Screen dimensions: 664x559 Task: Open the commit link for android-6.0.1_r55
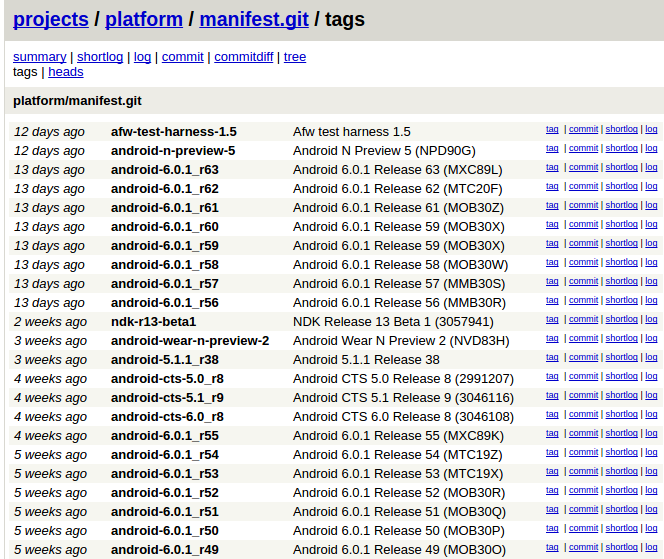point(584,433)
